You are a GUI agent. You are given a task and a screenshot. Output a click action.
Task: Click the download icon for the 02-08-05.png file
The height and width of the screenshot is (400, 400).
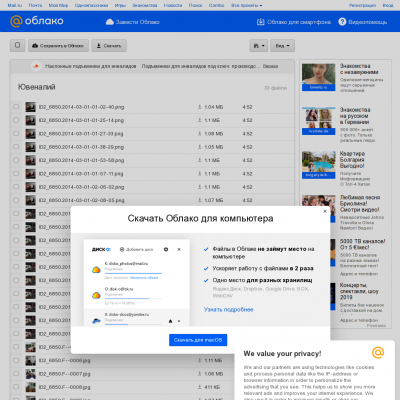pyautogui.click(x=199, y=200)
